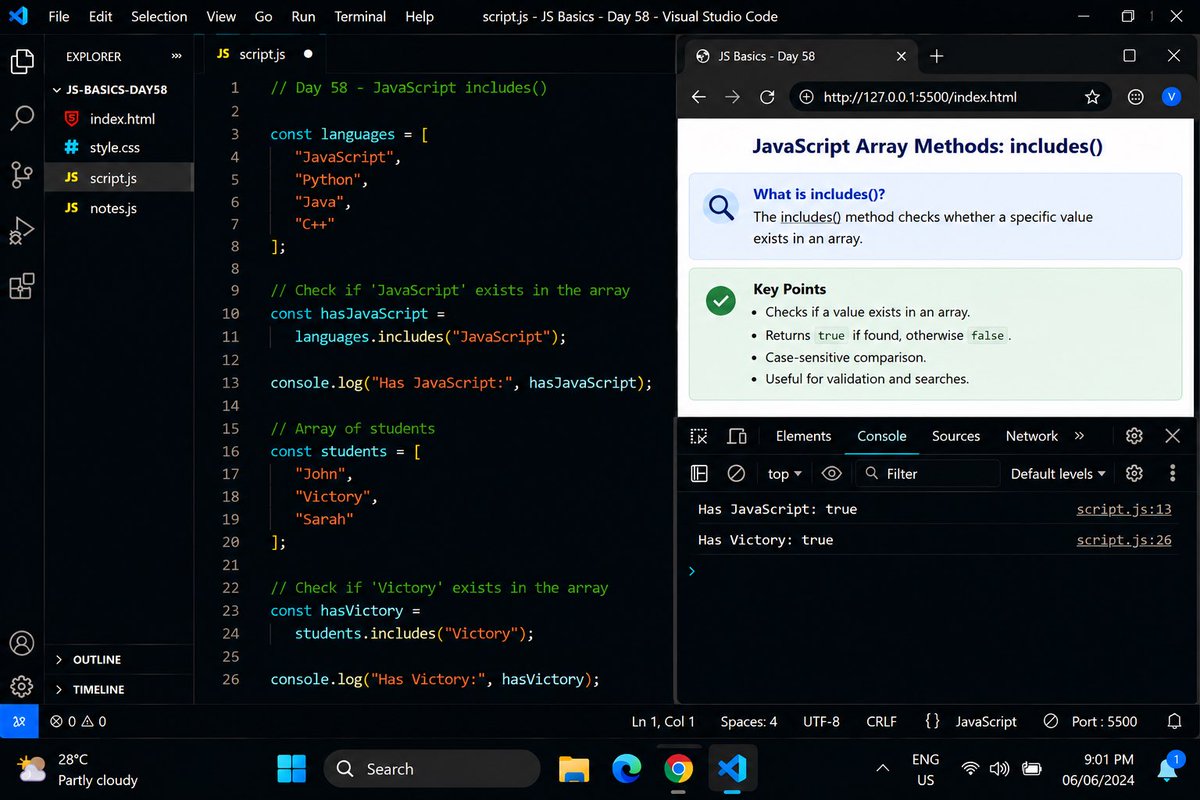Image resolution: width=1200 pixels, height=800 pixels.
Task: Open the script.js:26 source link
Action: click(1124, 540)
